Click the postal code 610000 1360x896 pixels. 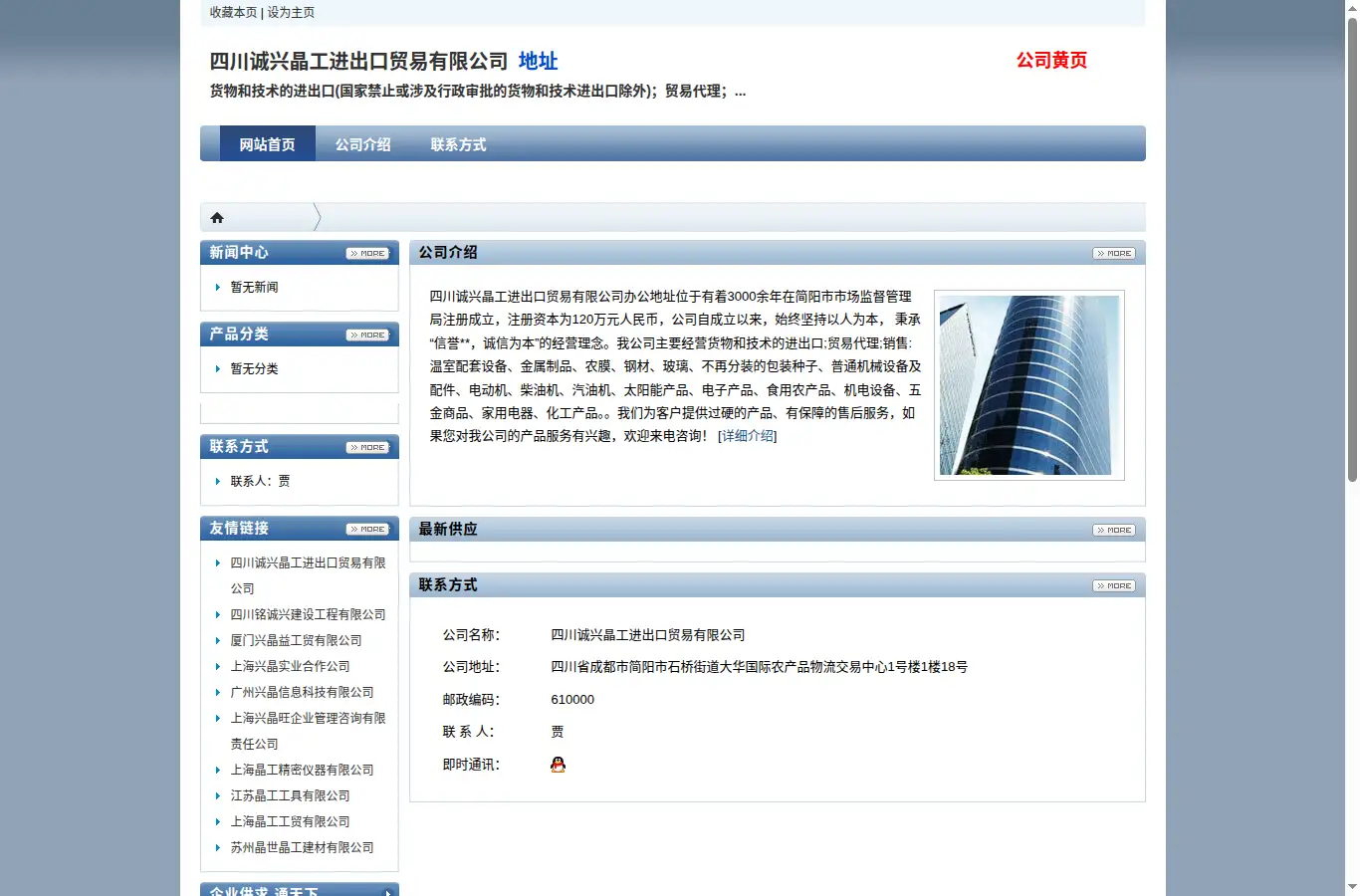pyautogui.click(x=572, y=700)
